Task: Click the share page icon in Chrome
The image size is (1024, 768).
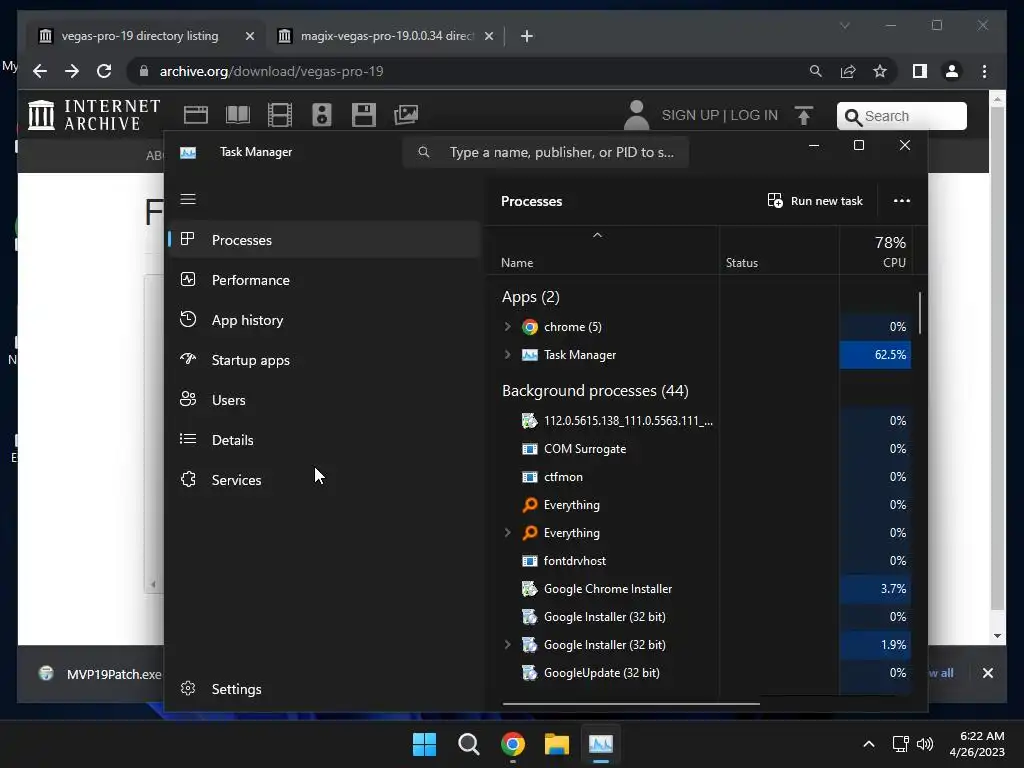Action: pos(848,71)
